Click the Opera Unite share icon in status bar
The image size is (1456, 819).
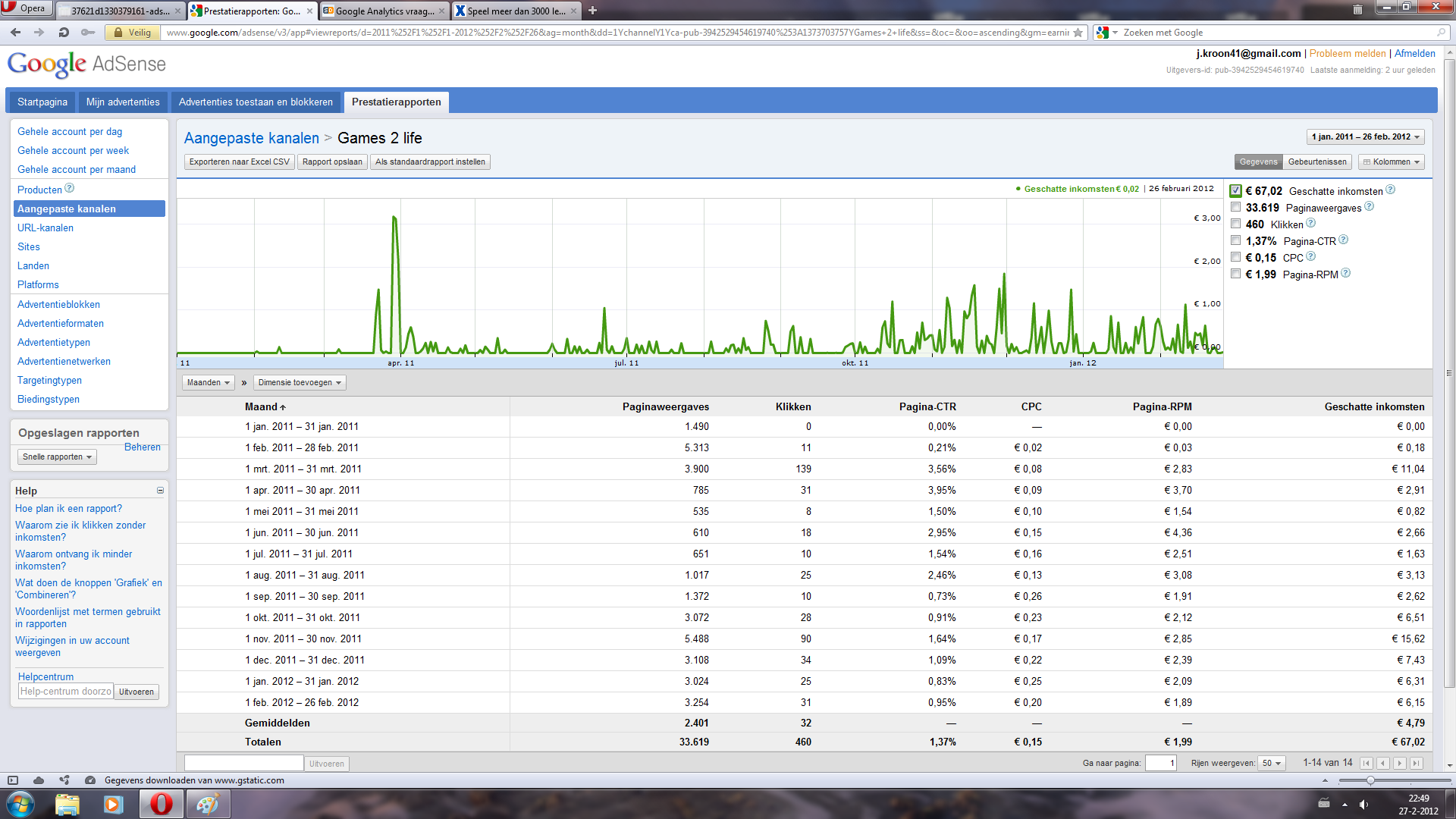64,780
